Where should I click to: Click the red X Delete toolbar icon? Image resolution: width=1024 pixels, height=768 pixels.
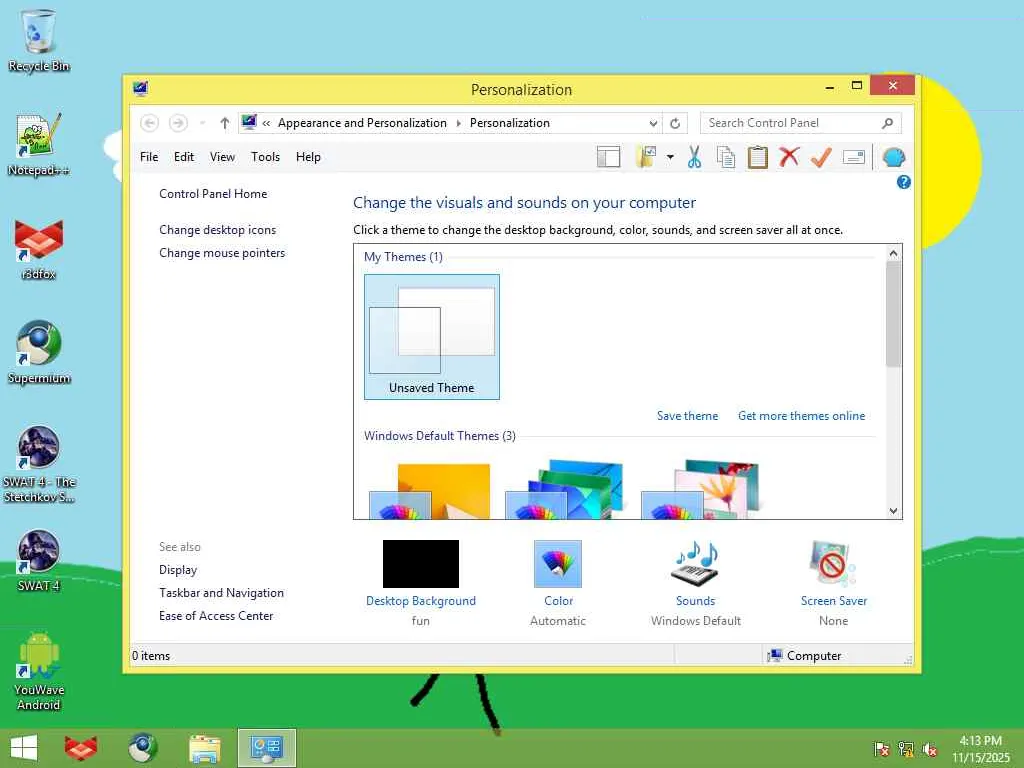point(789,157)
